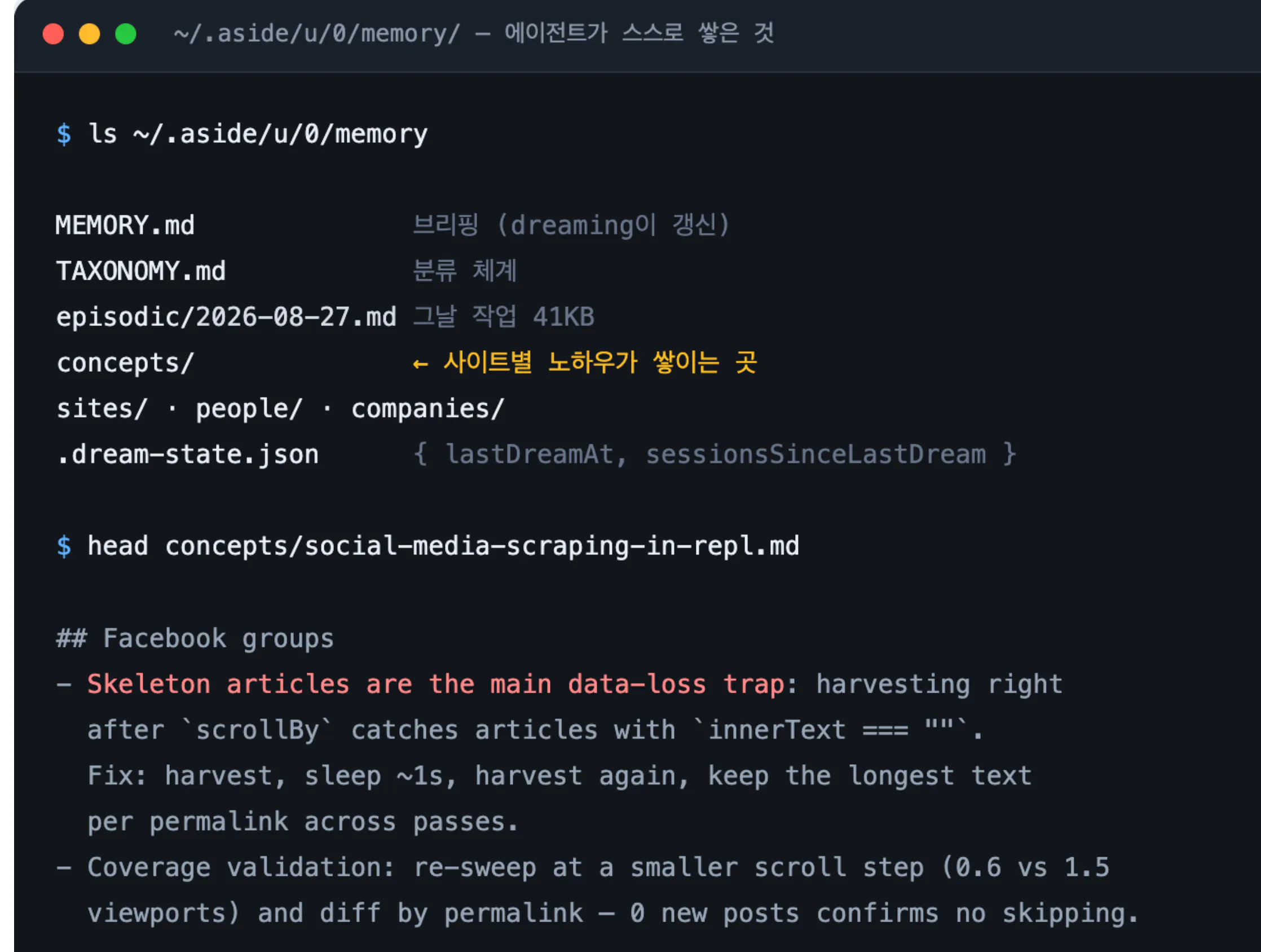Click the concepts/ directory name

(x=125, y=363)
